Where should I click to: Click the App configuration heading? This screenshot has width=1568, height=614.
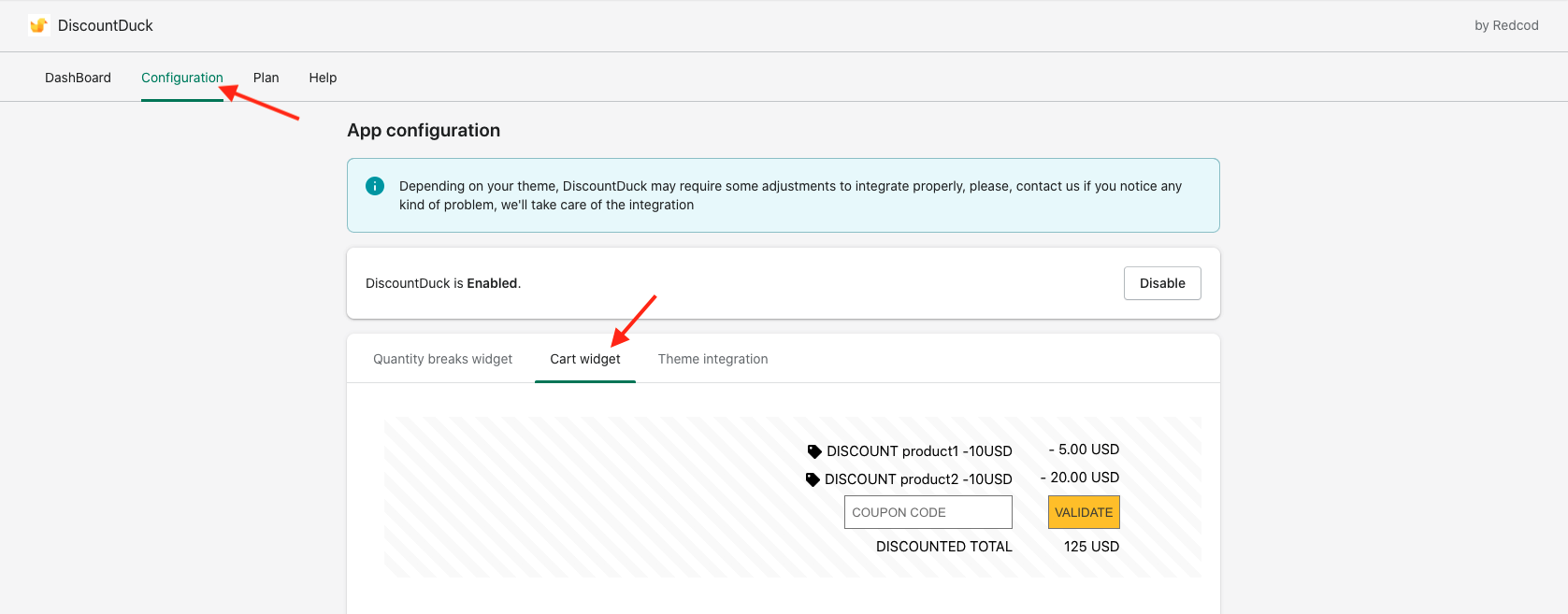point(424,130)
